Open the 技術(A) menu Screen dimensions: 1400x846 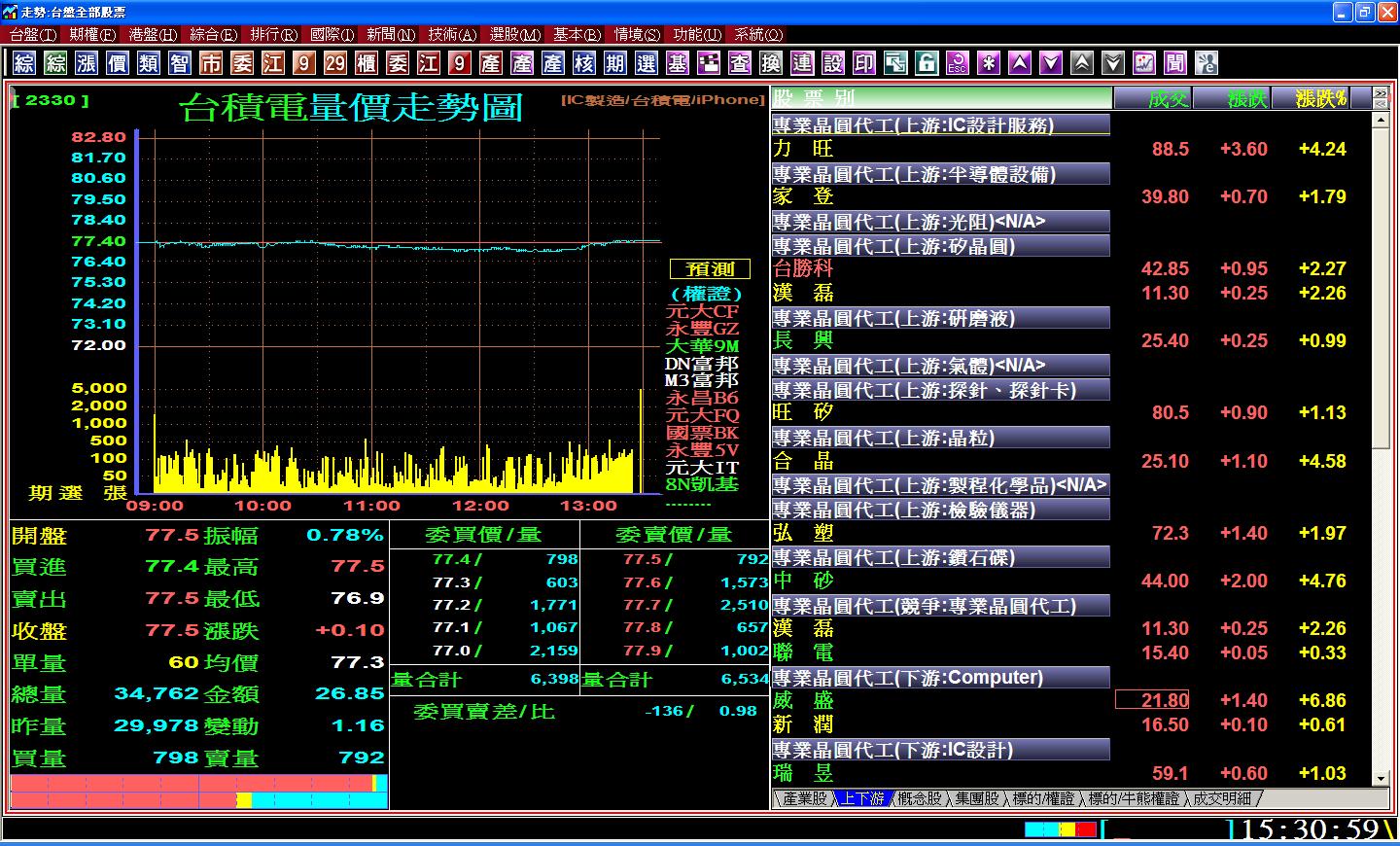[452, 34]
